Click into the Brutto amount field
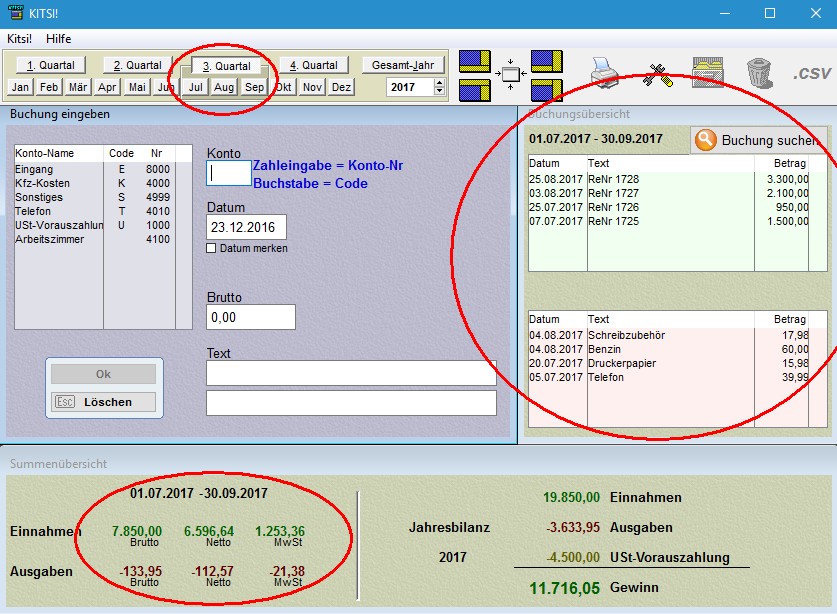Image resolution: width=837 pixels, height=614 pixels. click(x=250, y=317)
